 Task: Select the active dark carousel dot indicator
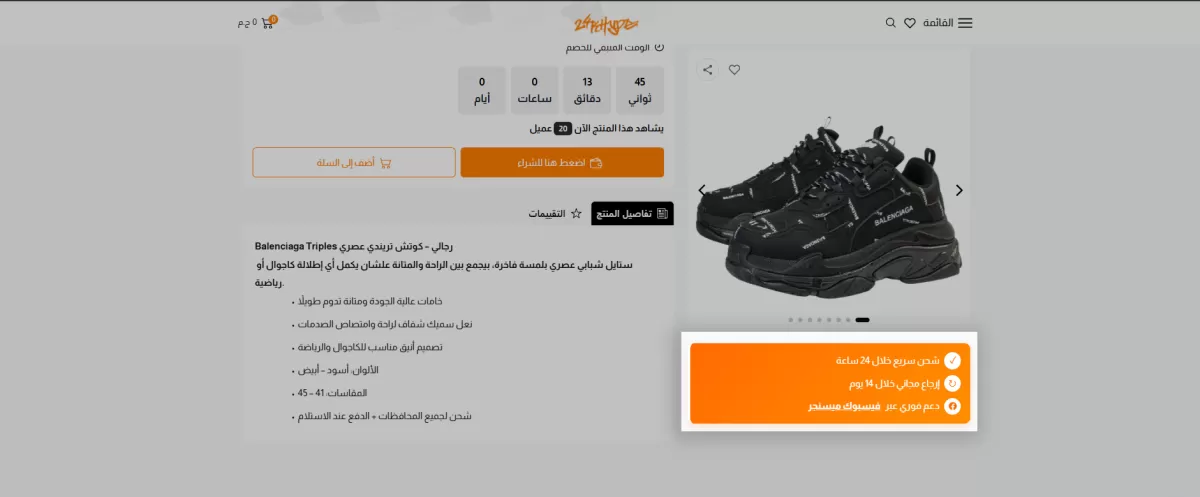click(x=862, y=320)
